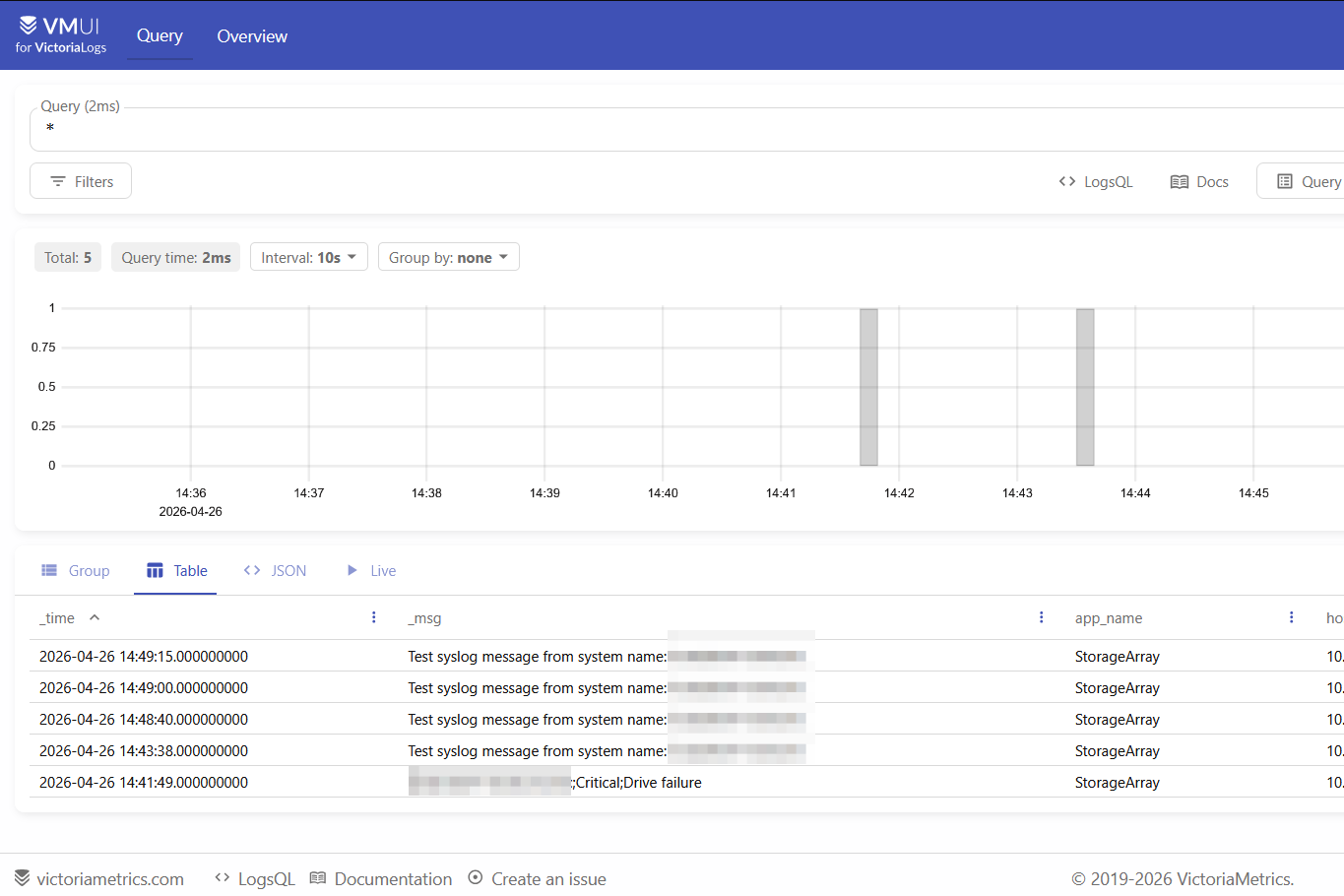The height and width of the screenshot is (896, 1344).
Task: Open the Docs link in query panel
Action: (1199, 181)
